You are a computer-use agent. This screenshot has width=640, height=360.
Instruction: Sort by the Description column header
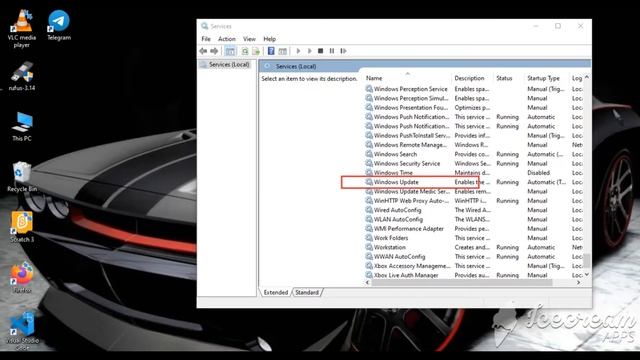click(x=473, y=78)
